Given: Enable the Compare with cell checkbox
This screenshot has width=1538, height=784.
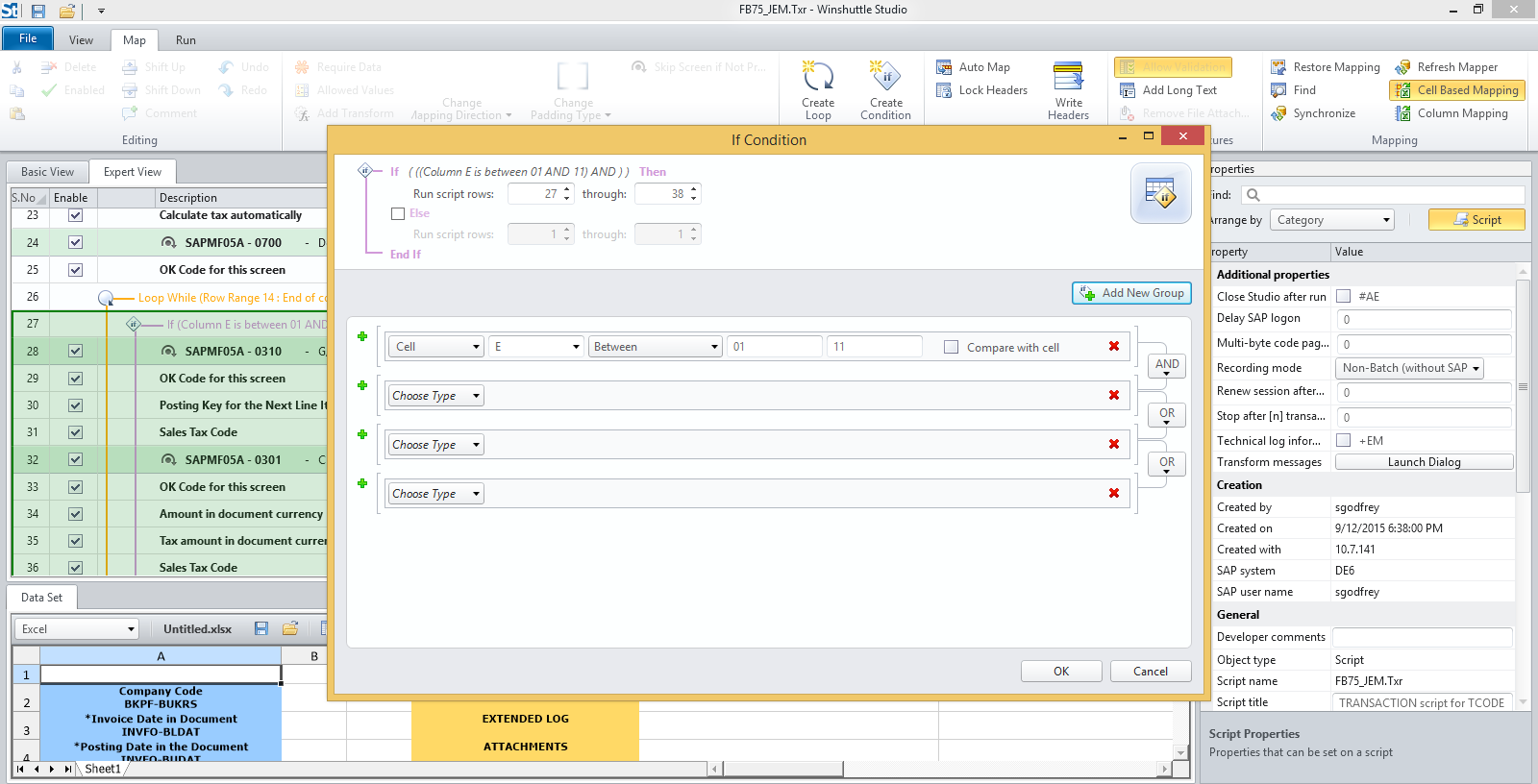Looking at the screenshot, I should click(952, 348).
